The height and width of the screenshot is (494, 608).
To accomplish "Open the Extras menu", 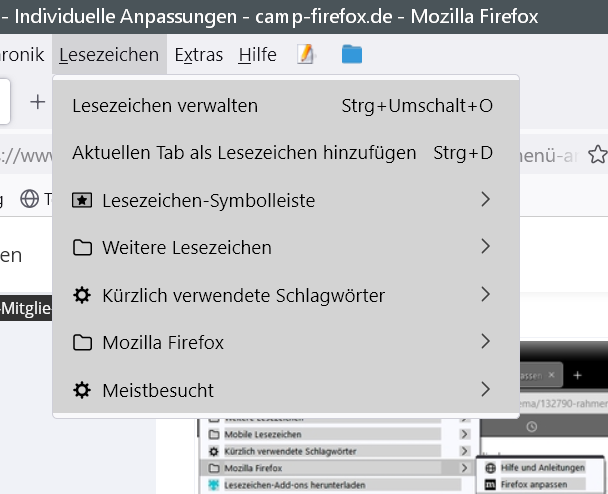I will [198, 55].
